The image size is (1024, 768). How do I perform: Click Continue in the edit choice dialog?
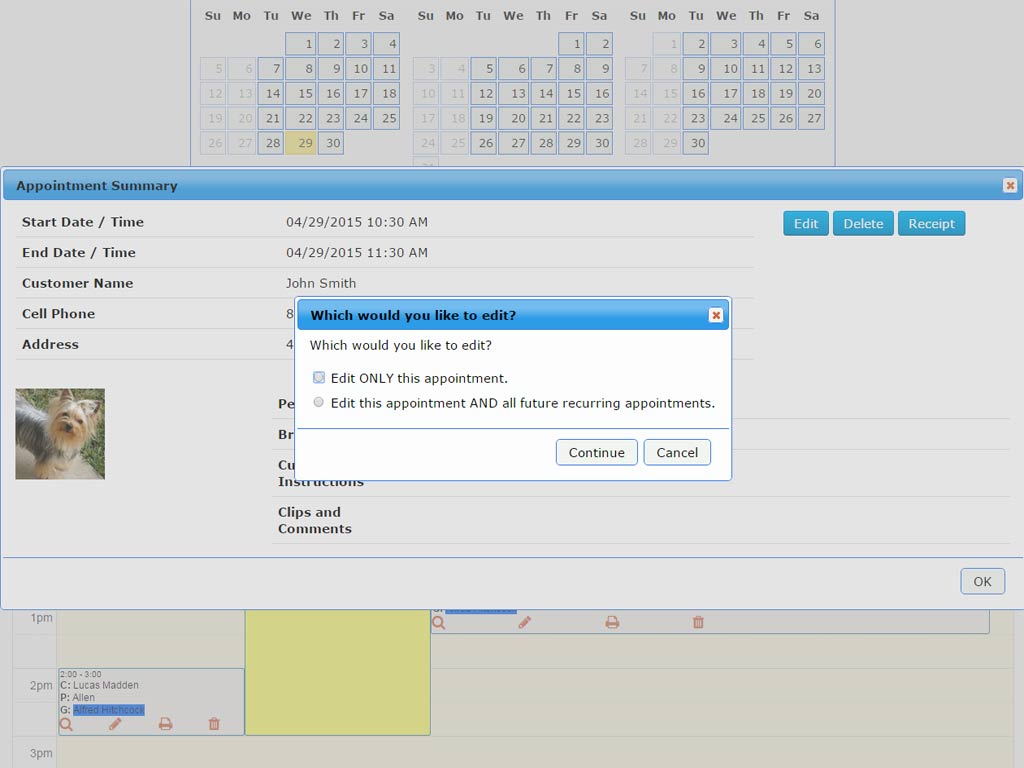click(x=596, y=452)
